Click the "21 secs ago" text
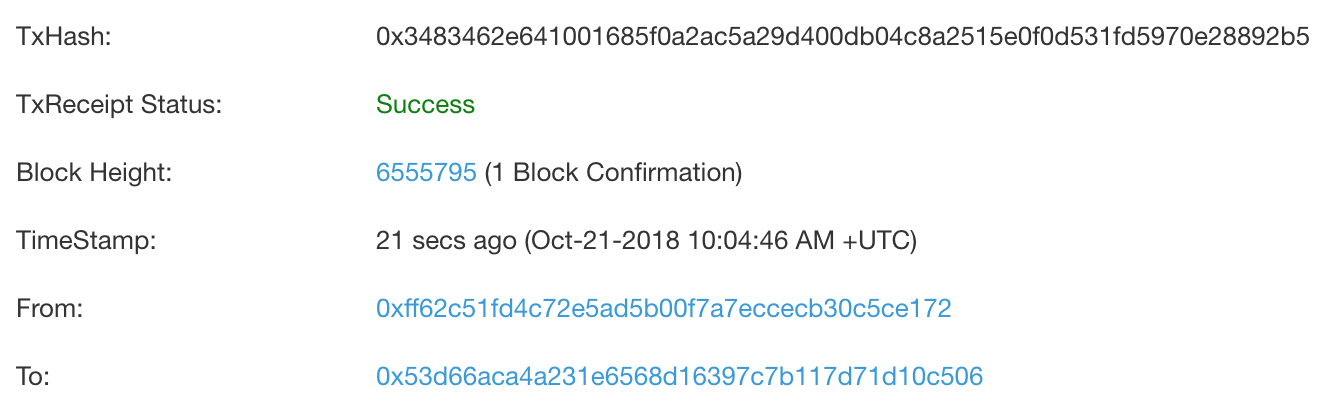 point(444,241)
